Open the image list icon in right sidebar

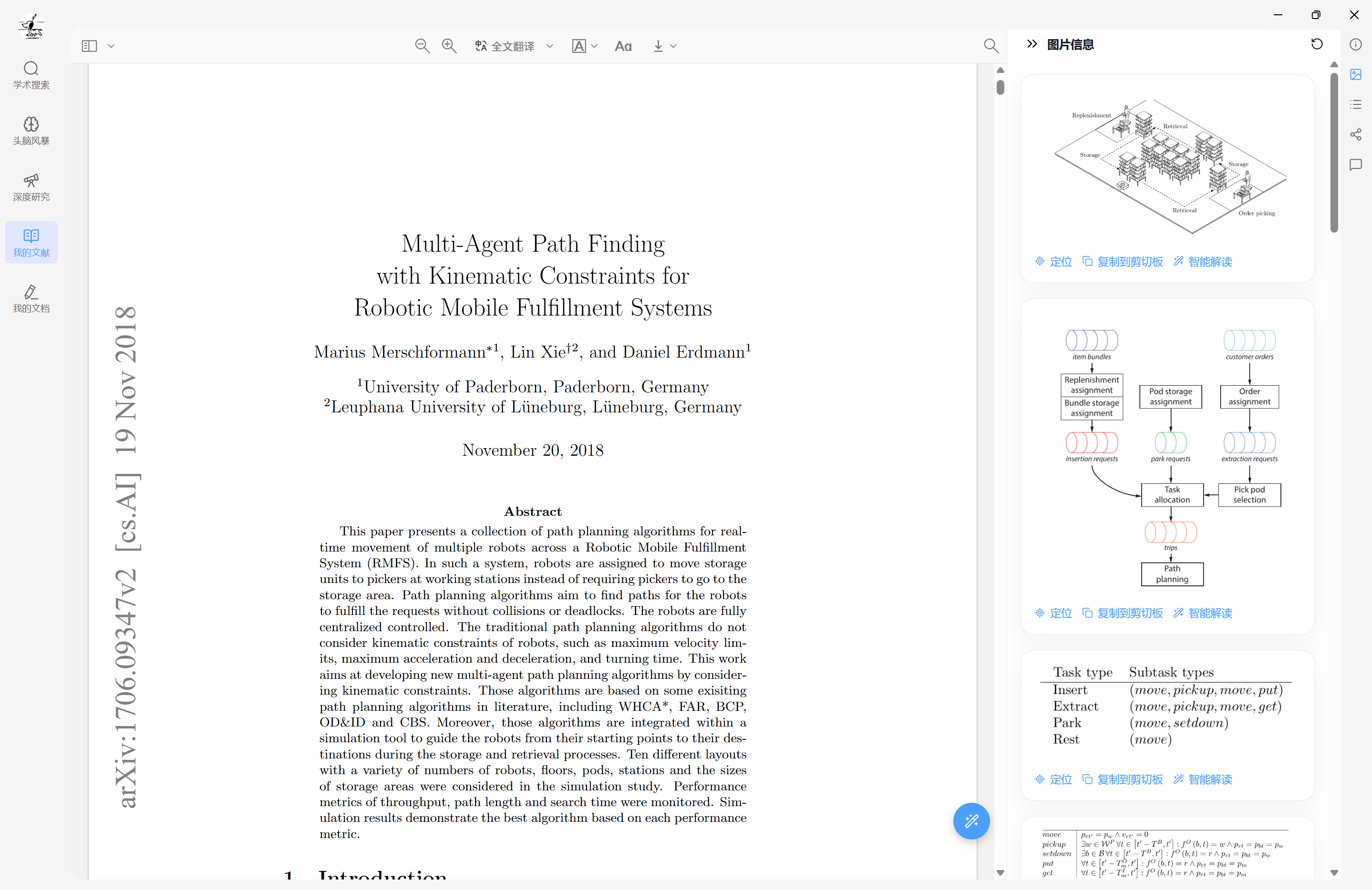pos(1355,74)
